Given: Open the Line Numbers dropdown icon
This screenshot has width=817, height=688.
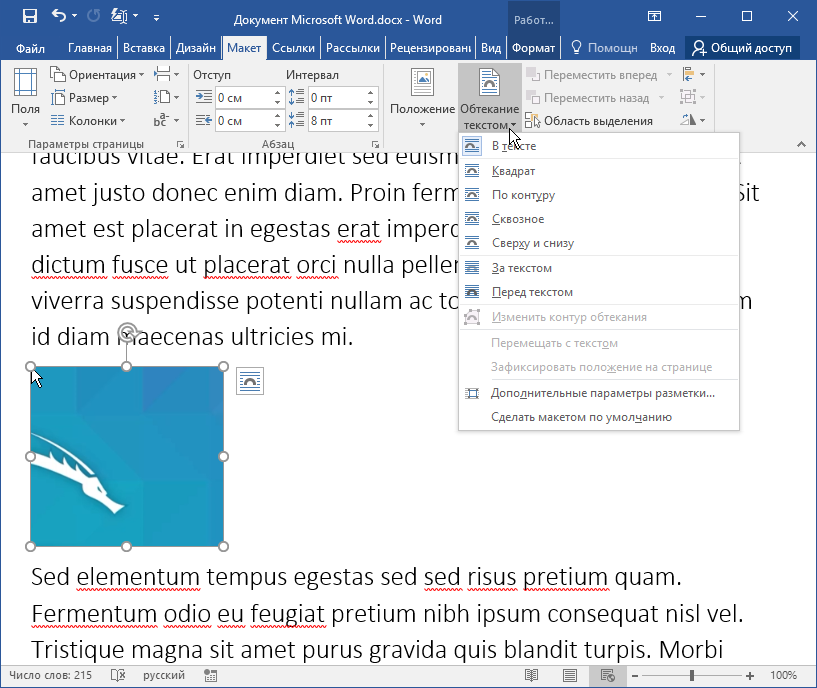Looking at the screenshot, I should pos(167,97).
